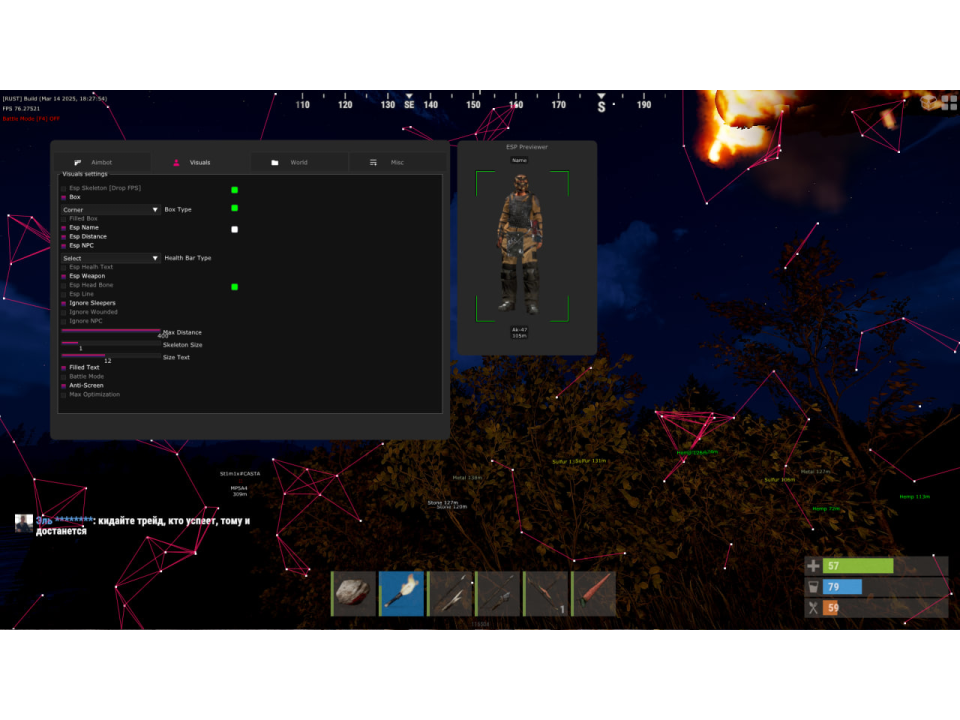Select the rock in the first hotbar slot
This screenshot has height=720, width=960.
pyautogui.click(x=353, y=593)
